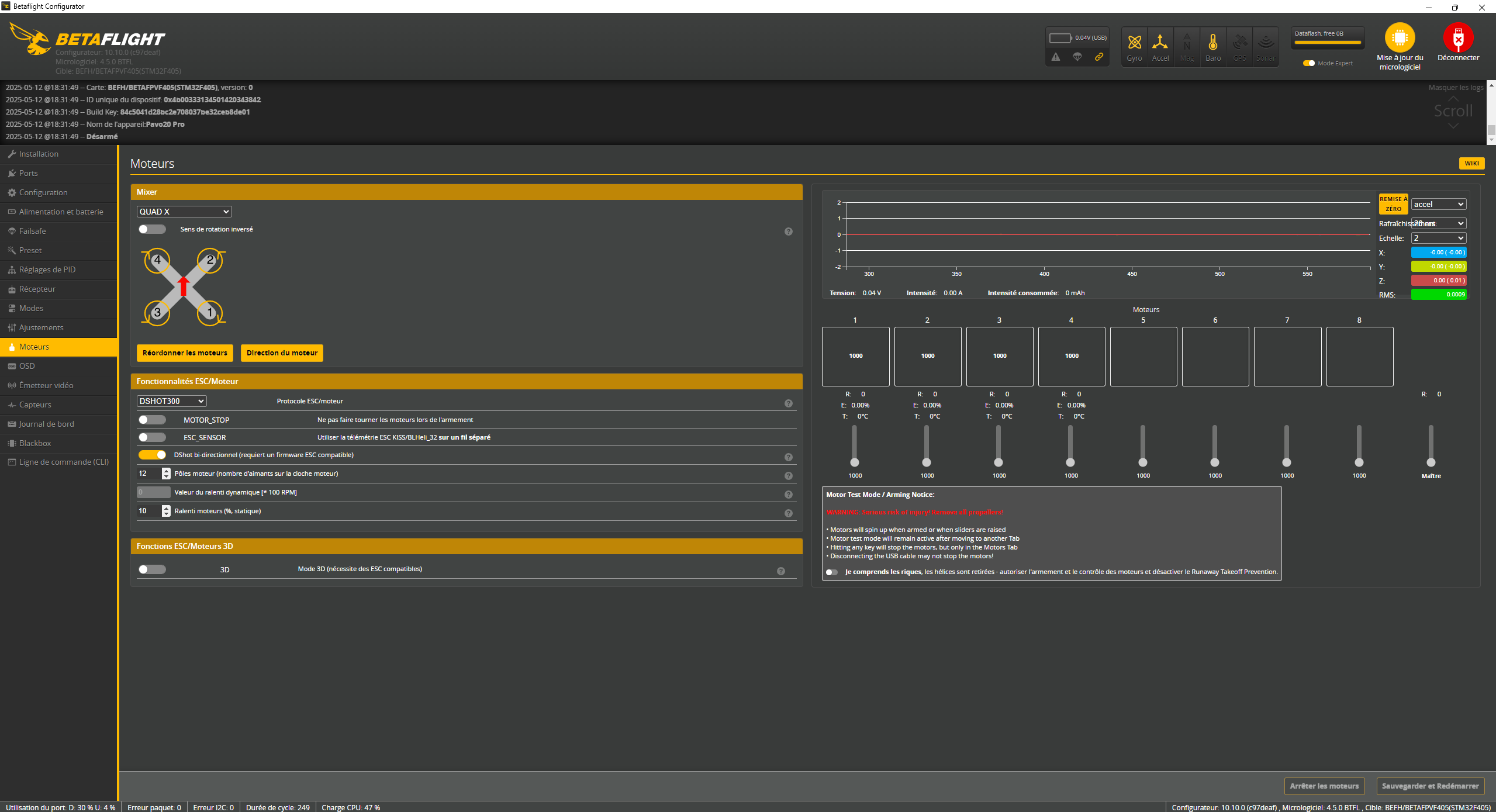The width and height of the screenshot is (1496, 812).
Task: Open the Réglages de PID tab
Action: pos(47,269)
